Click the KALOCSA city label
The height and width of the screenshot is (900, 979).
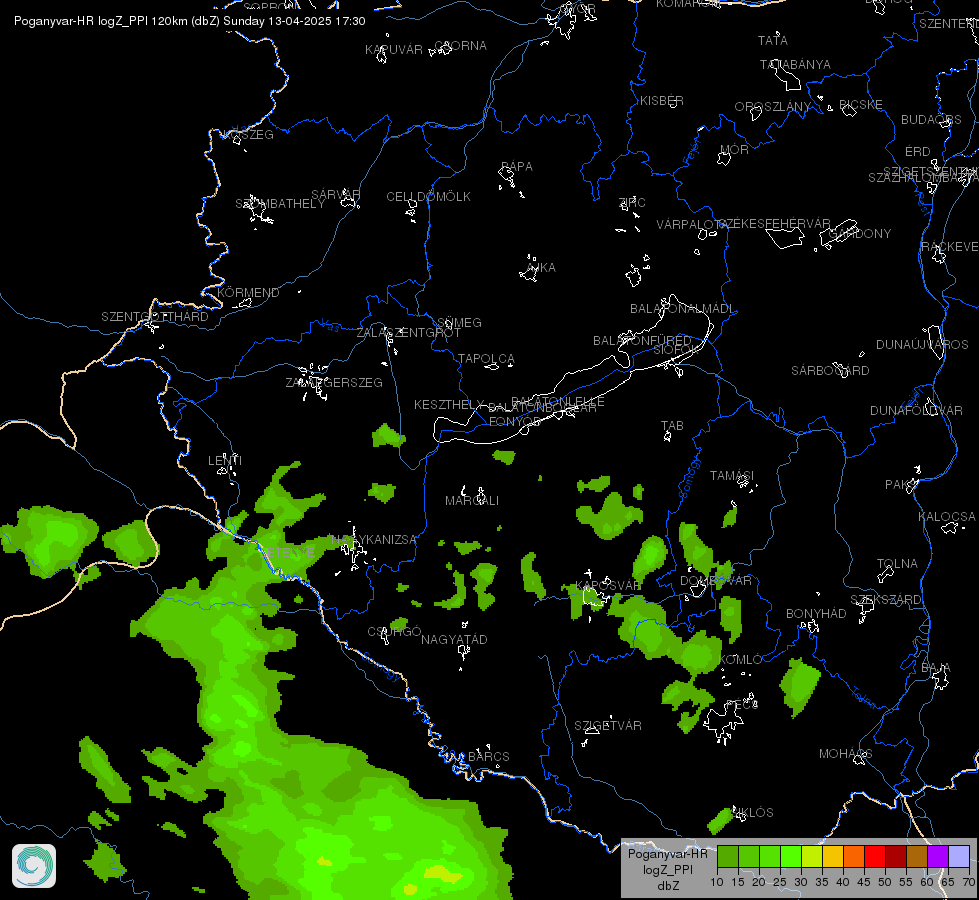click(947, 517)
